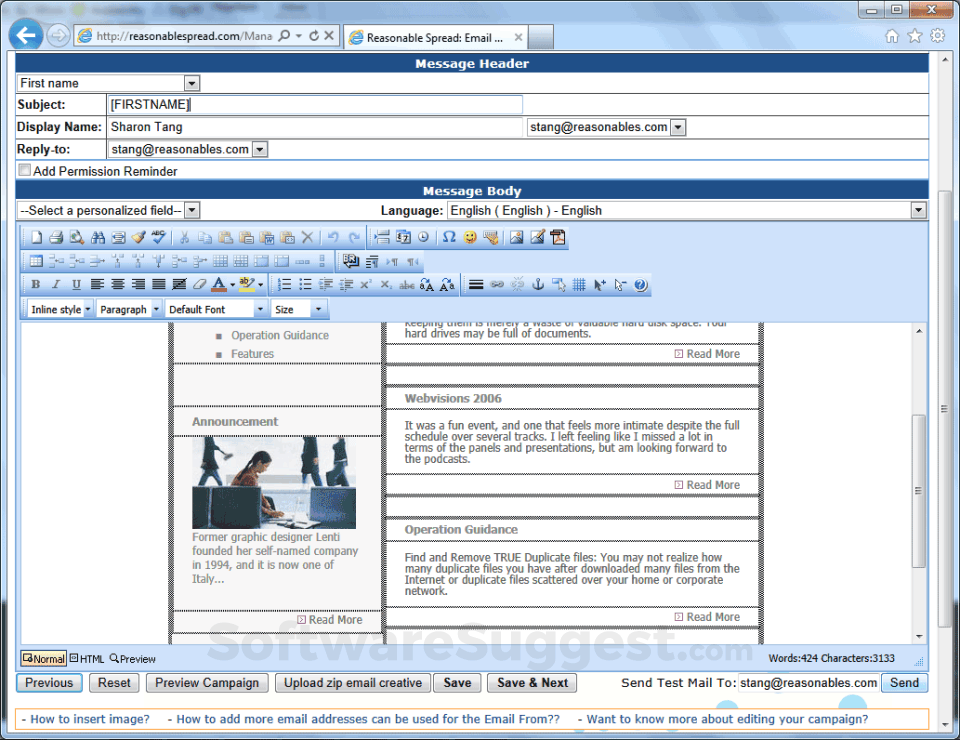This screenshot has height=740, width=960.
Task: Open the editing your campaign help link
Action: (727, 719)
